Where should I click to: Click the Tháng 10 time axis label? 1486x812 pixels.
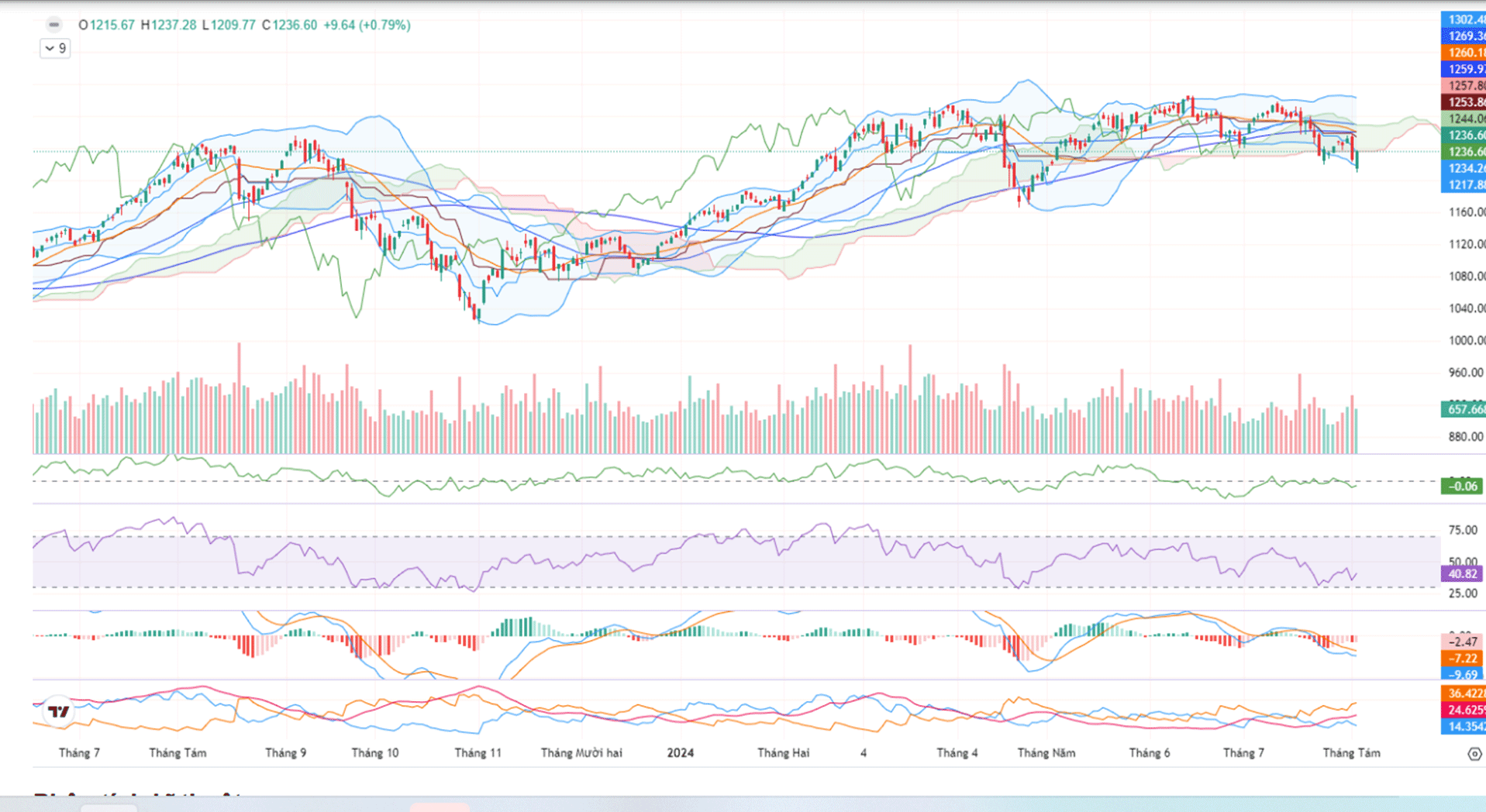(x=375, y=753)
